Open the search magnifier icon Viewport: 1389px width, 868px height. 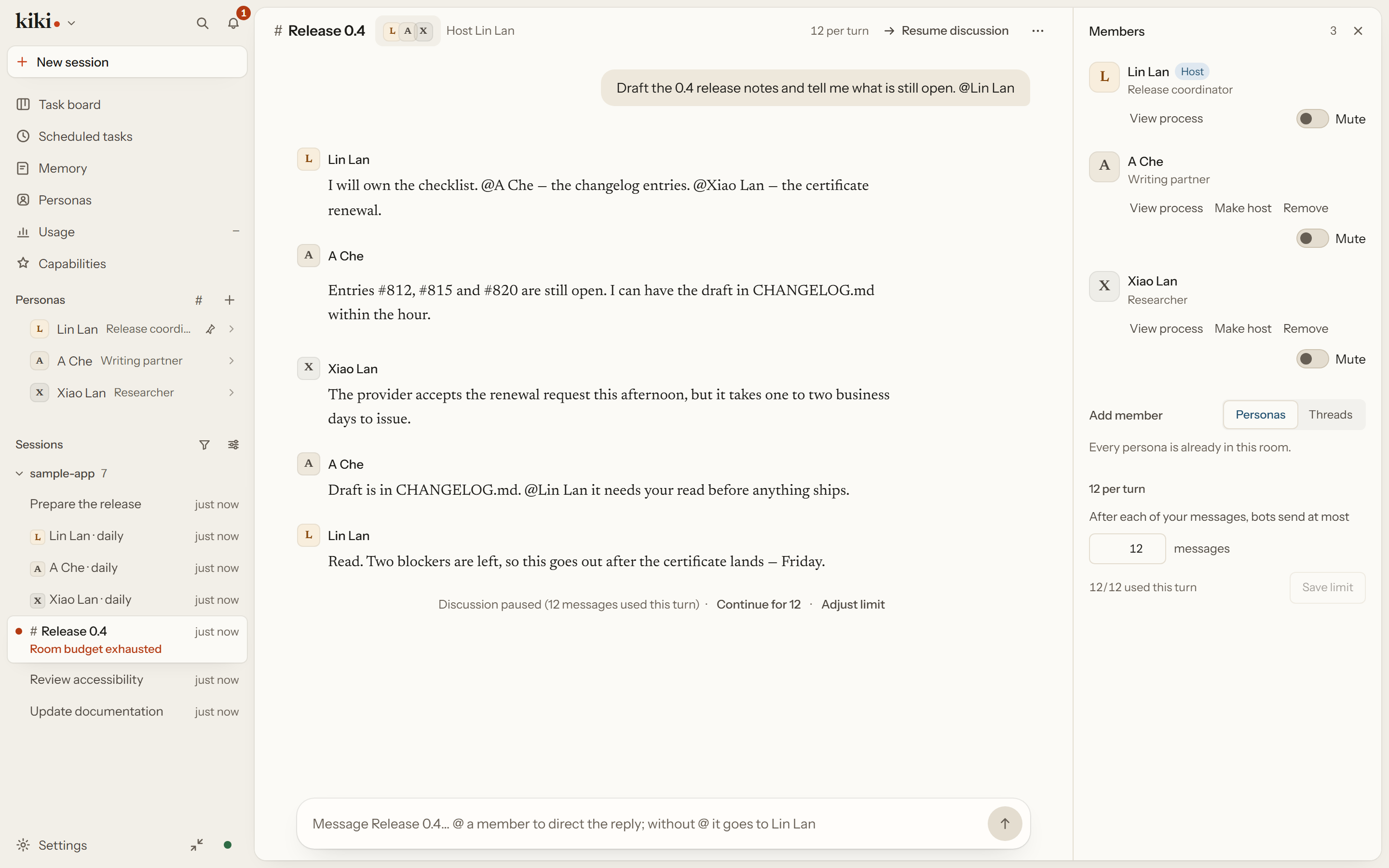point(202,24)
